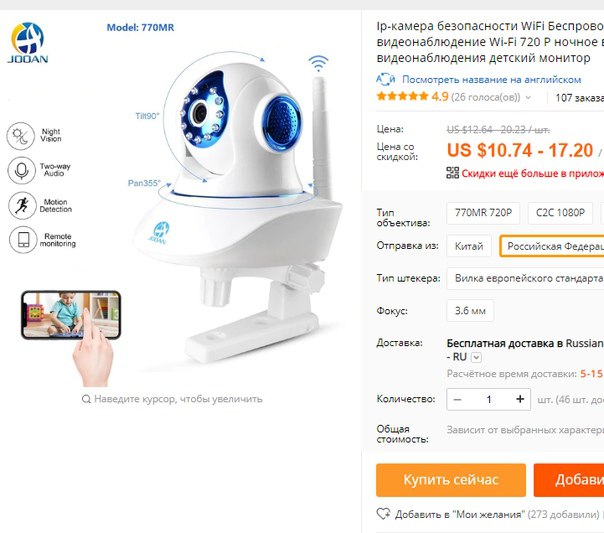Click the heart wishlist icon
This screenshot has height=533, width=604.
click(x=383, y=514)
